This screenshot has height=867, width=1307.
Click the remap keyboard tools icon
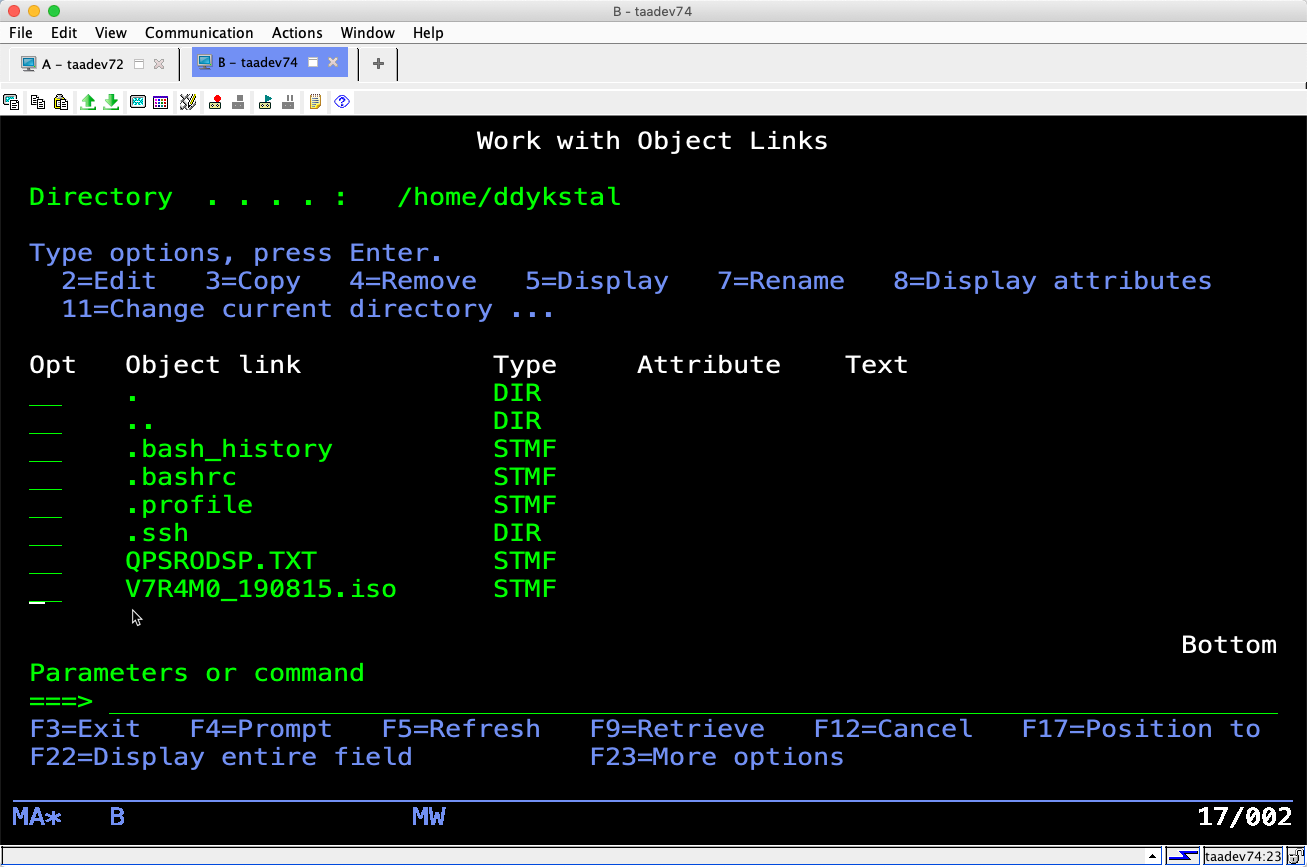(188, 102)
